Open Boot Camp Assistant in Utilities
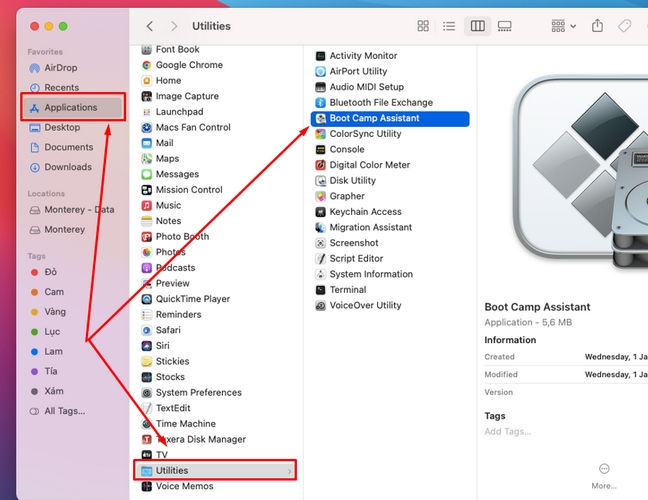The width and height of the screenshot is (648, 500). click(374, 118)
